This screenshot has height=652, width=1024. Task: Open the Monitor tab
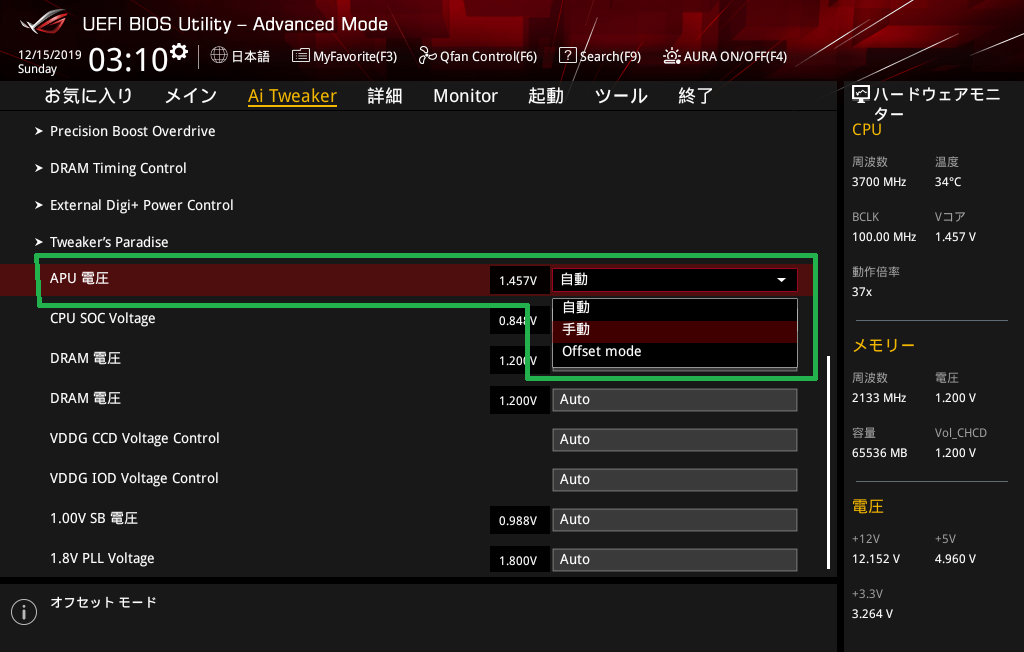pos(465,96)
